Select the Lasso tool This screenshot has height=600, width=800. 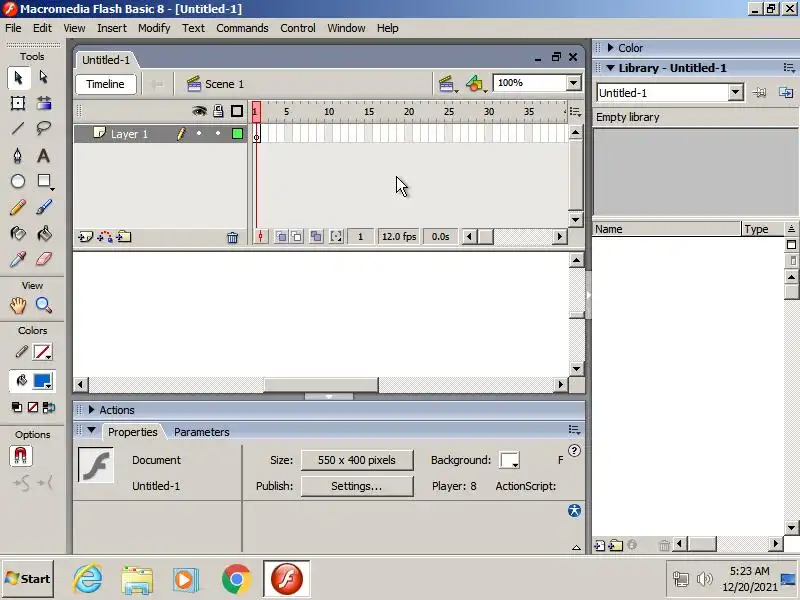(x=44, y=128)
